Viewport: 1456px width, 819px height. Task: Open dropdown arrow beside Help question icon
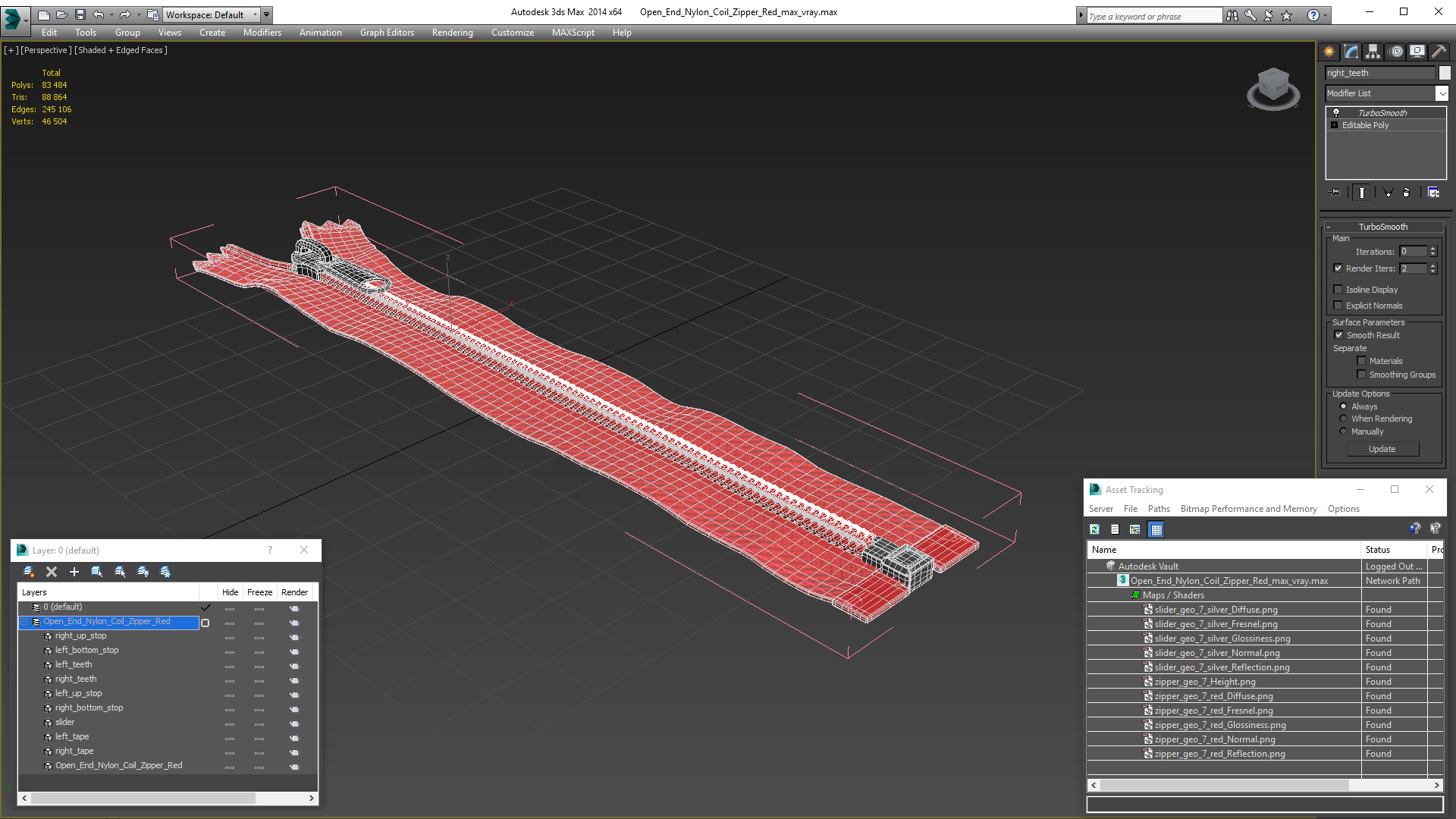[x=1326, y=15]
